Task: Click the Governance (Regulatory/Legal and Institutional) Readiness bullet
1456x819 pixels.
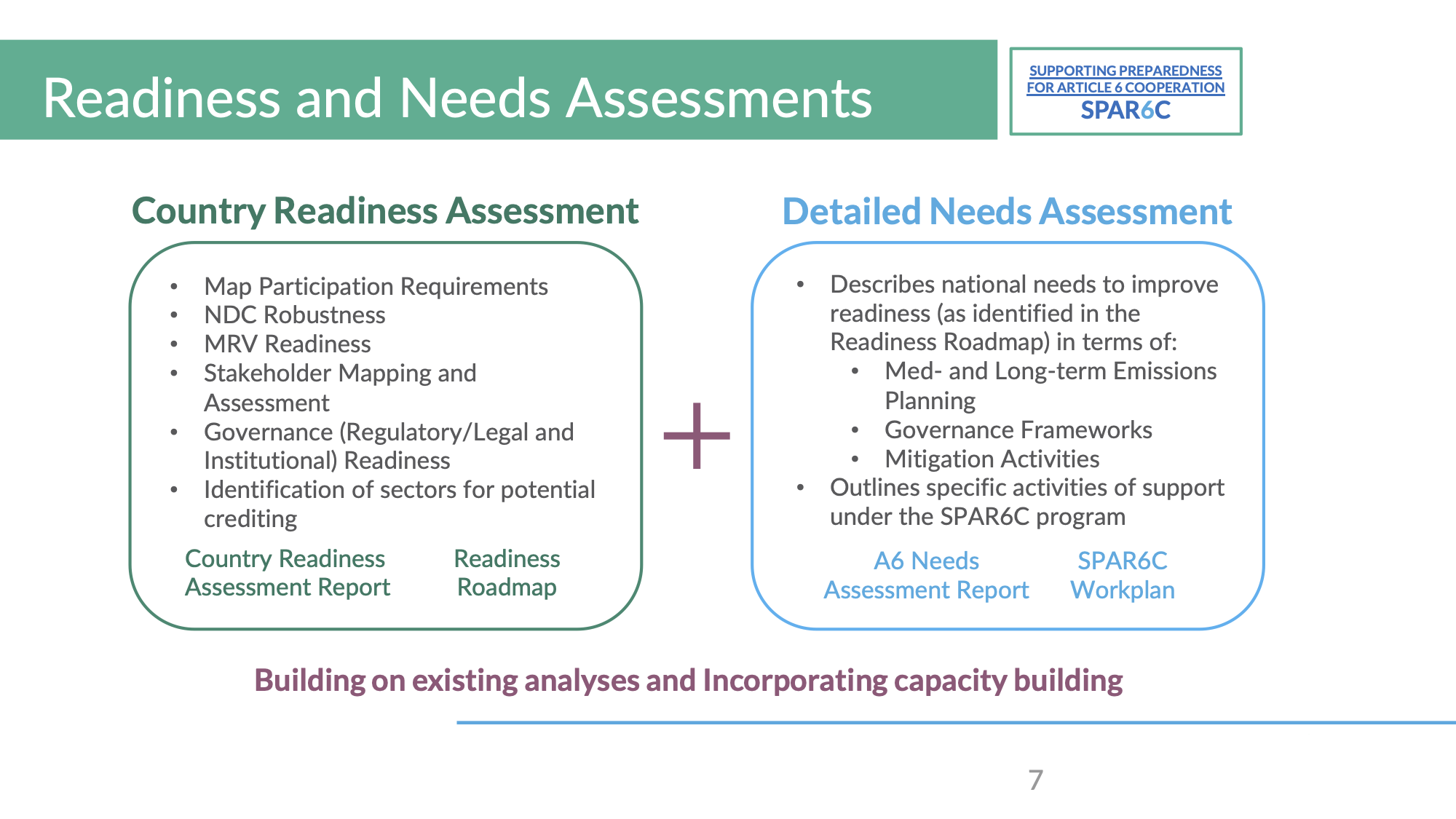Action: coord(389,446)
